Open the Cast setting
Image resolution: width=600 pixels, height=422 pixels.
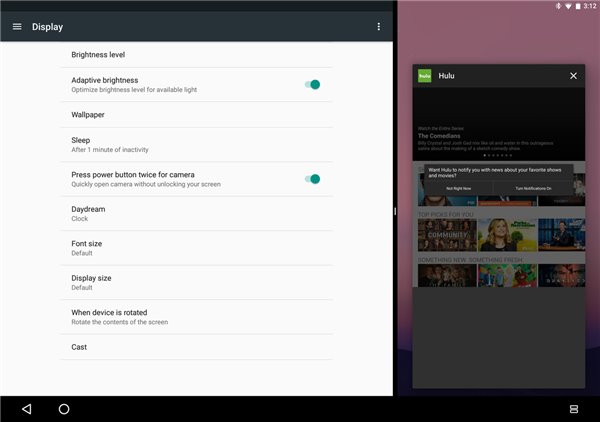(196, 347)
